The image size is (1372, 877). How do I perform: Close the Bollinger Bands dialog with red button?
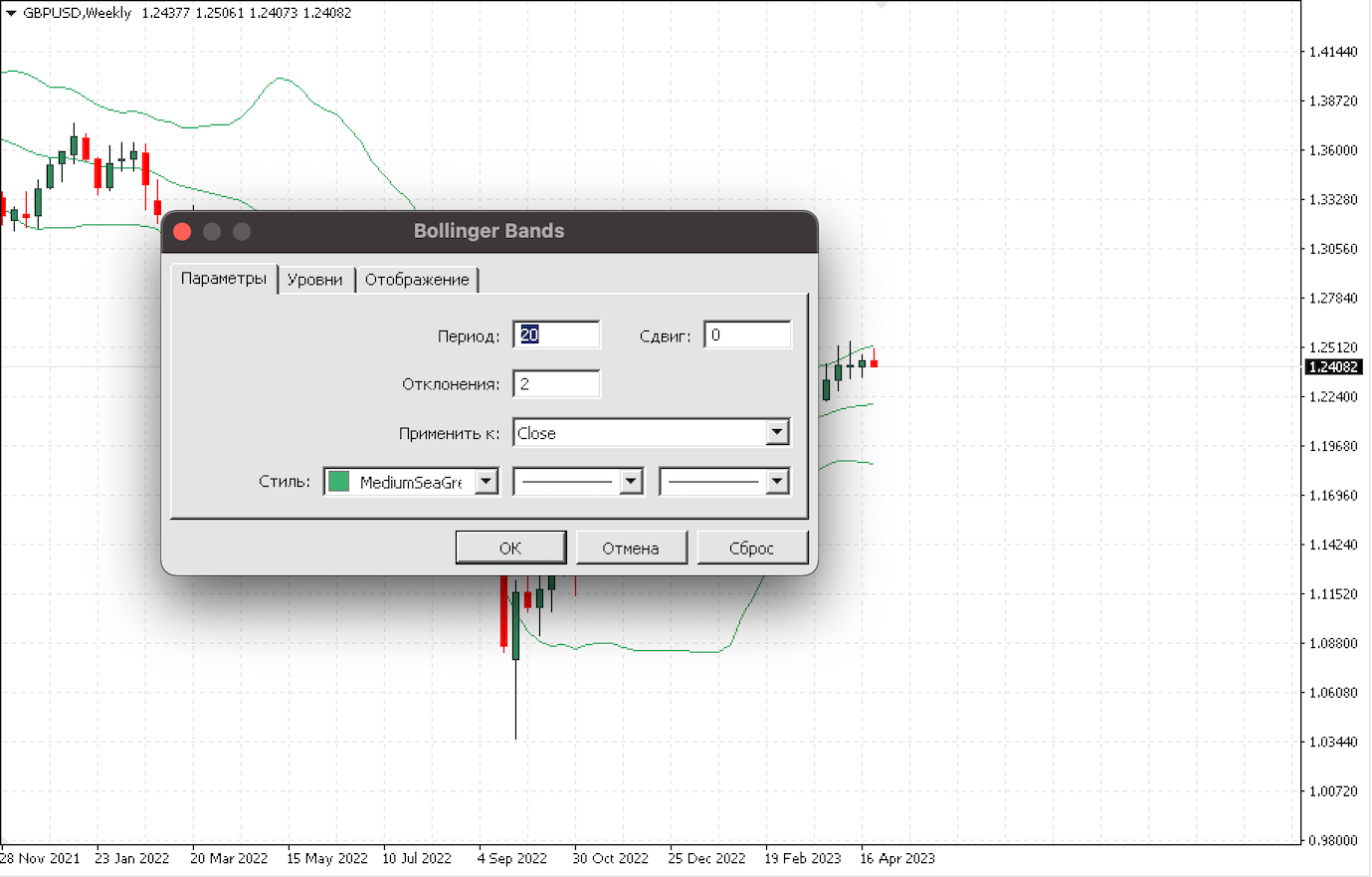[x=182, y=232]
